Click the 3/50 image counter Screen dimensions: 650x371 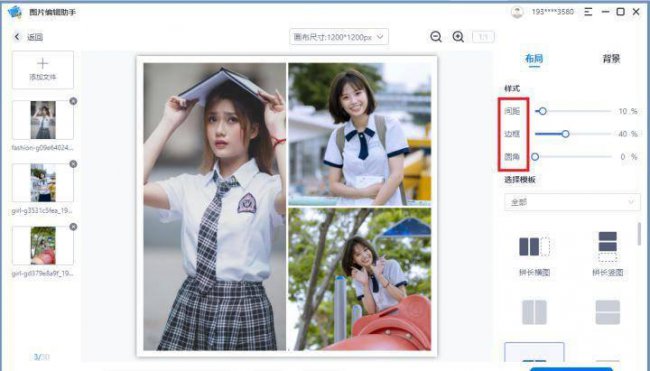pos(41,356)
